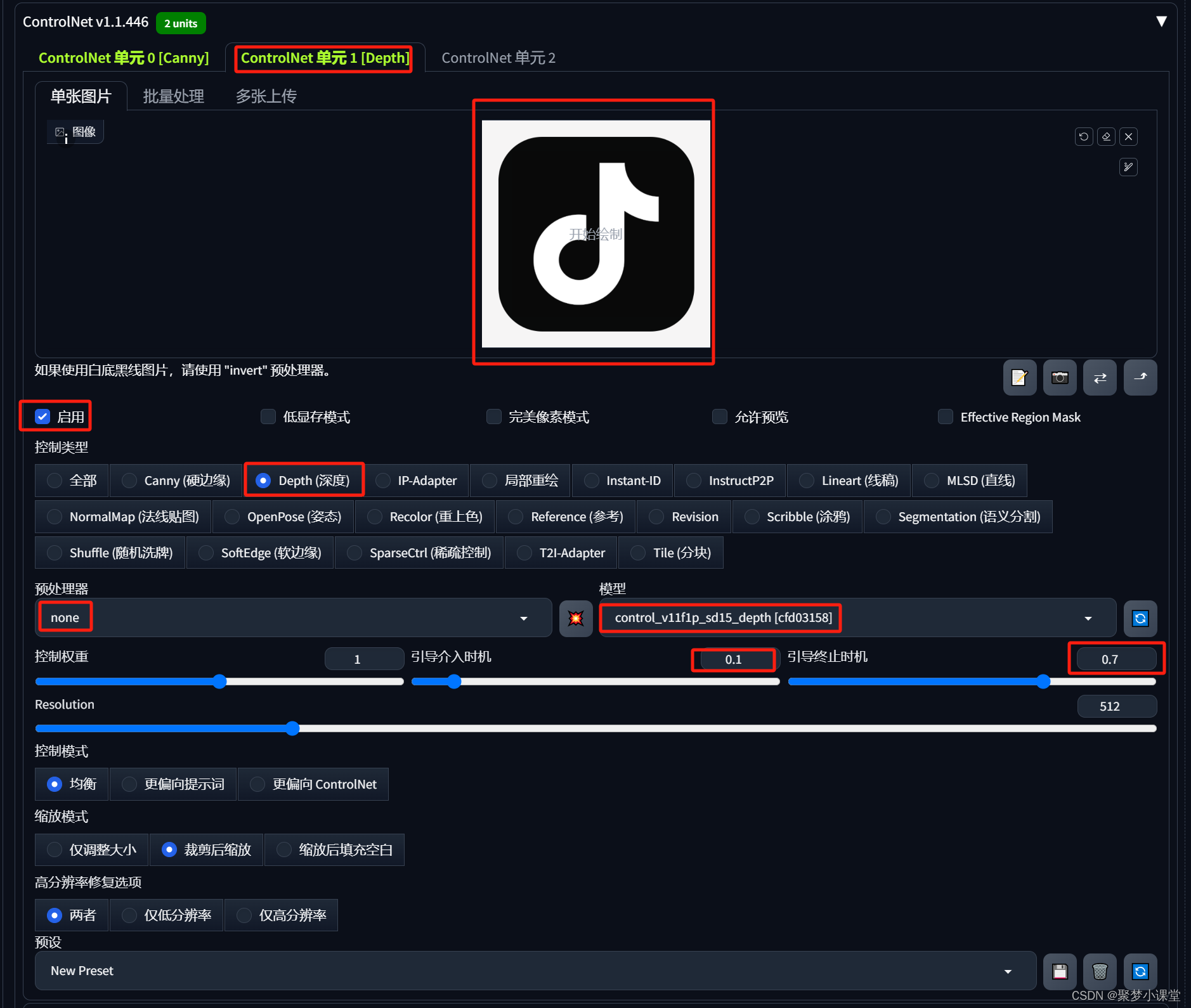Enable the 完美像素模式 checkbox
The width and height of the screenshot is (1191, 1008).
tap(493, 417)
